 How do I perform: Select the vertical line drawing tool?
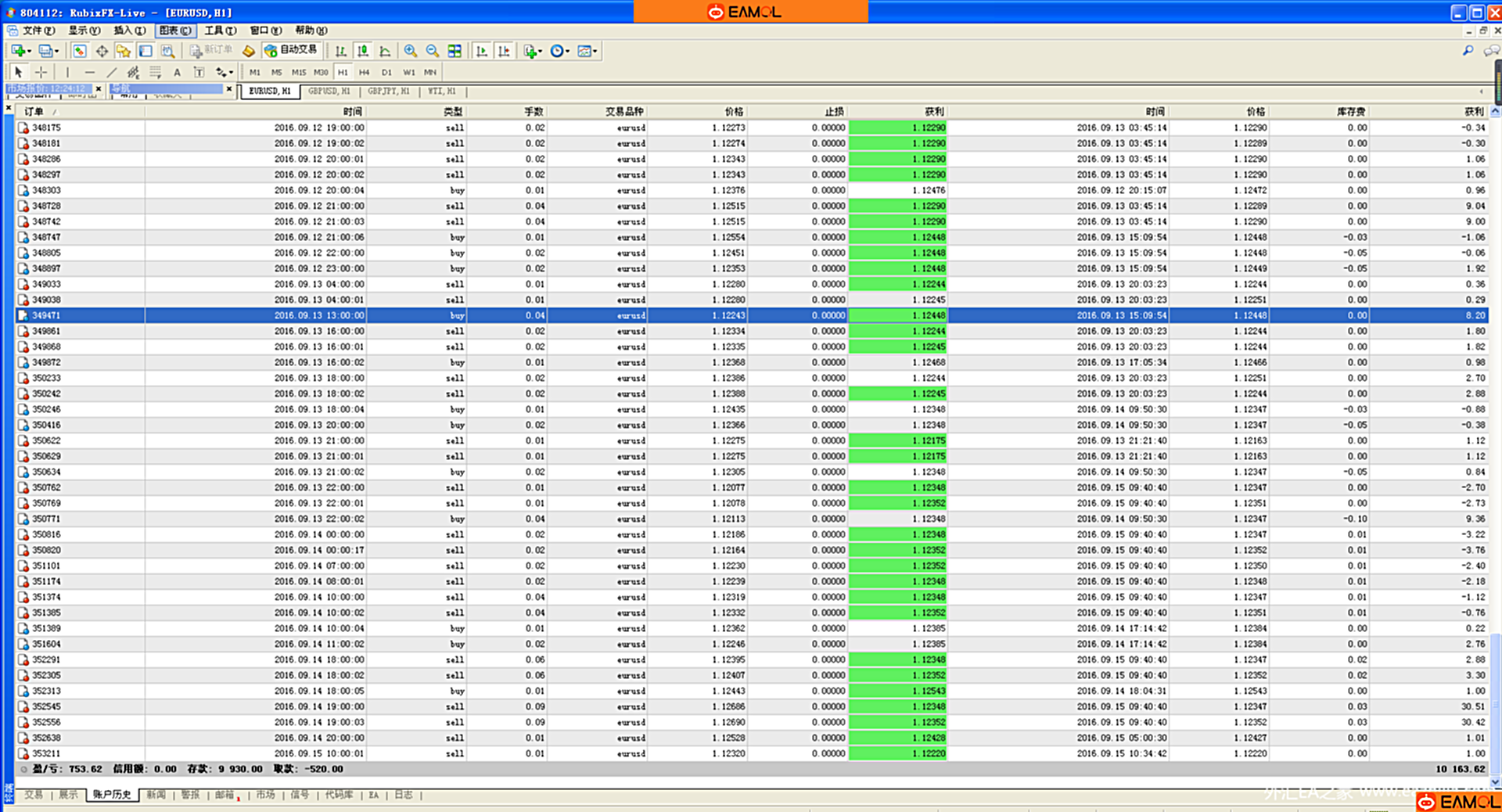point(67,72)
